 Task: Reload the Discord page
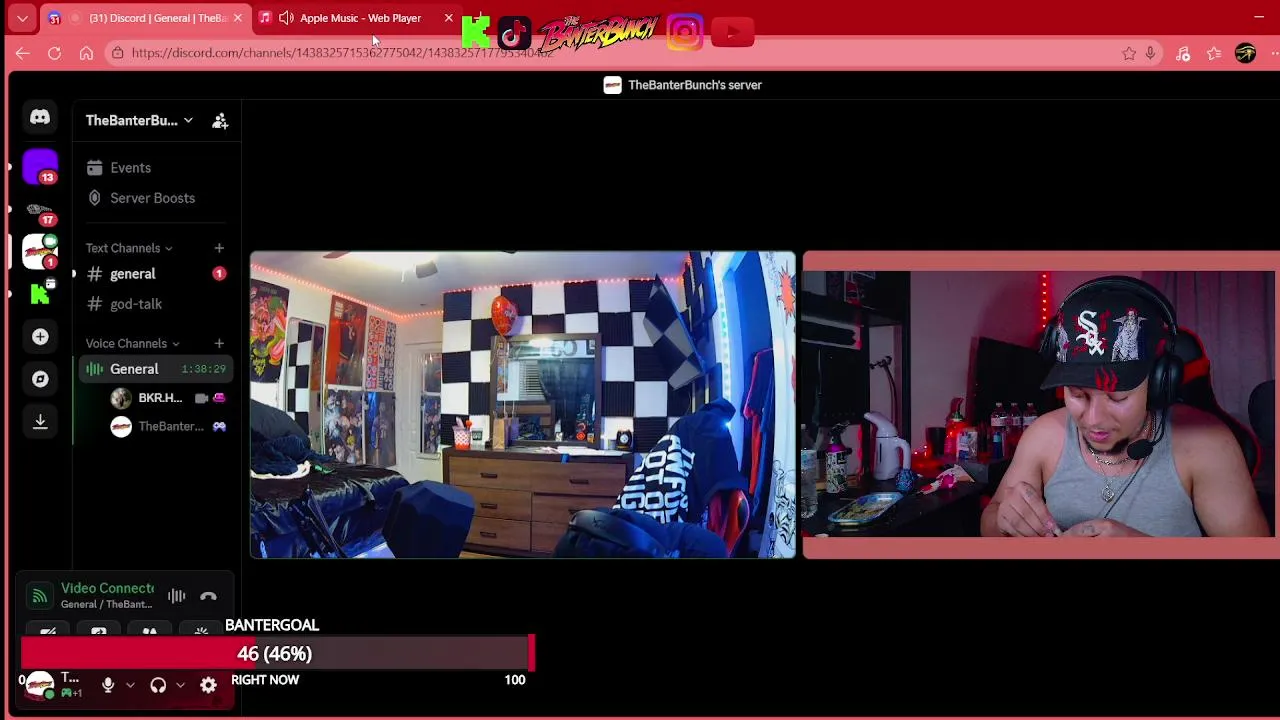[x=54, y=53]
